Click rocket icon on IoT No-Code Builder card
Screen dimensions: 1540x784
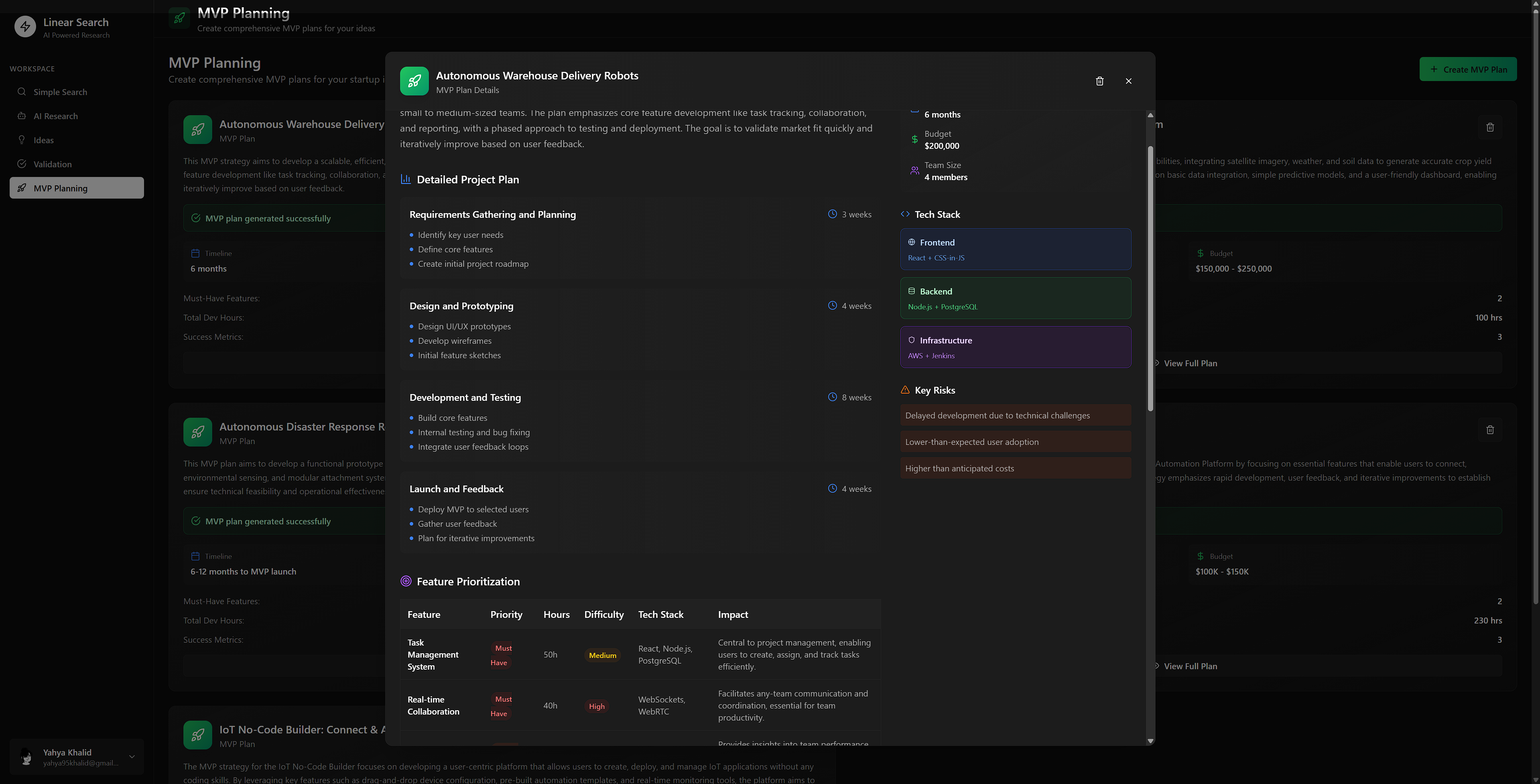tap(197, 735)
